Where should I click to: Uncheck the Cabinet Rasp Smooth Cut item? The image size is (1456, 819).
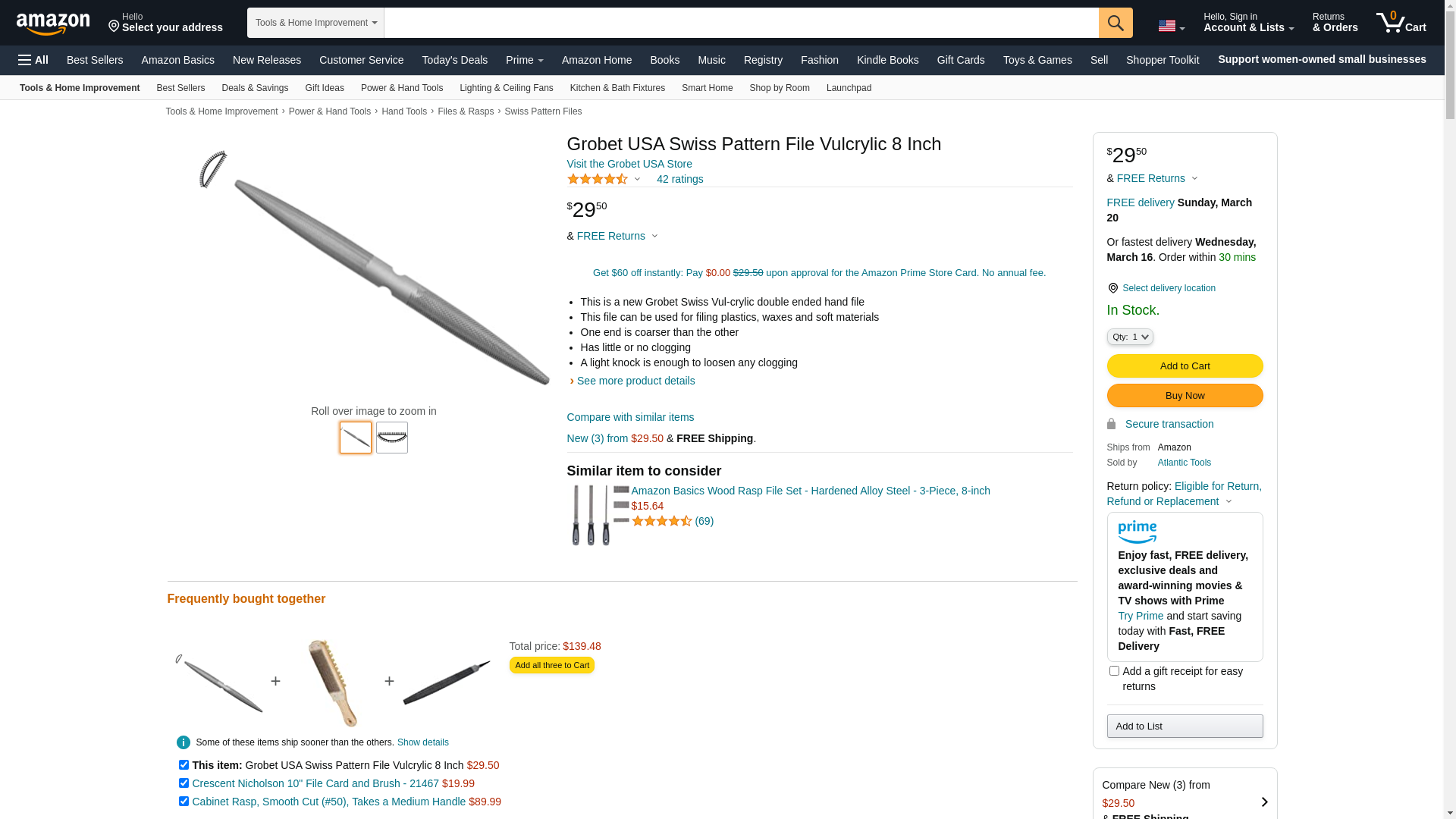click(184, 802)
